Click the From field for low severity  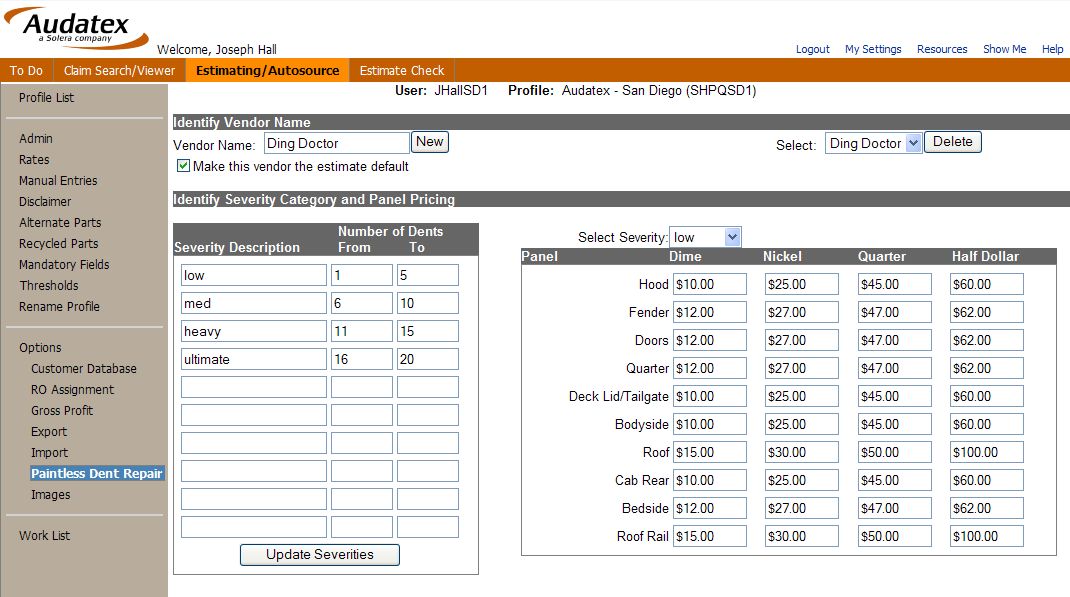pyautogui.click(x=362, y=275)
